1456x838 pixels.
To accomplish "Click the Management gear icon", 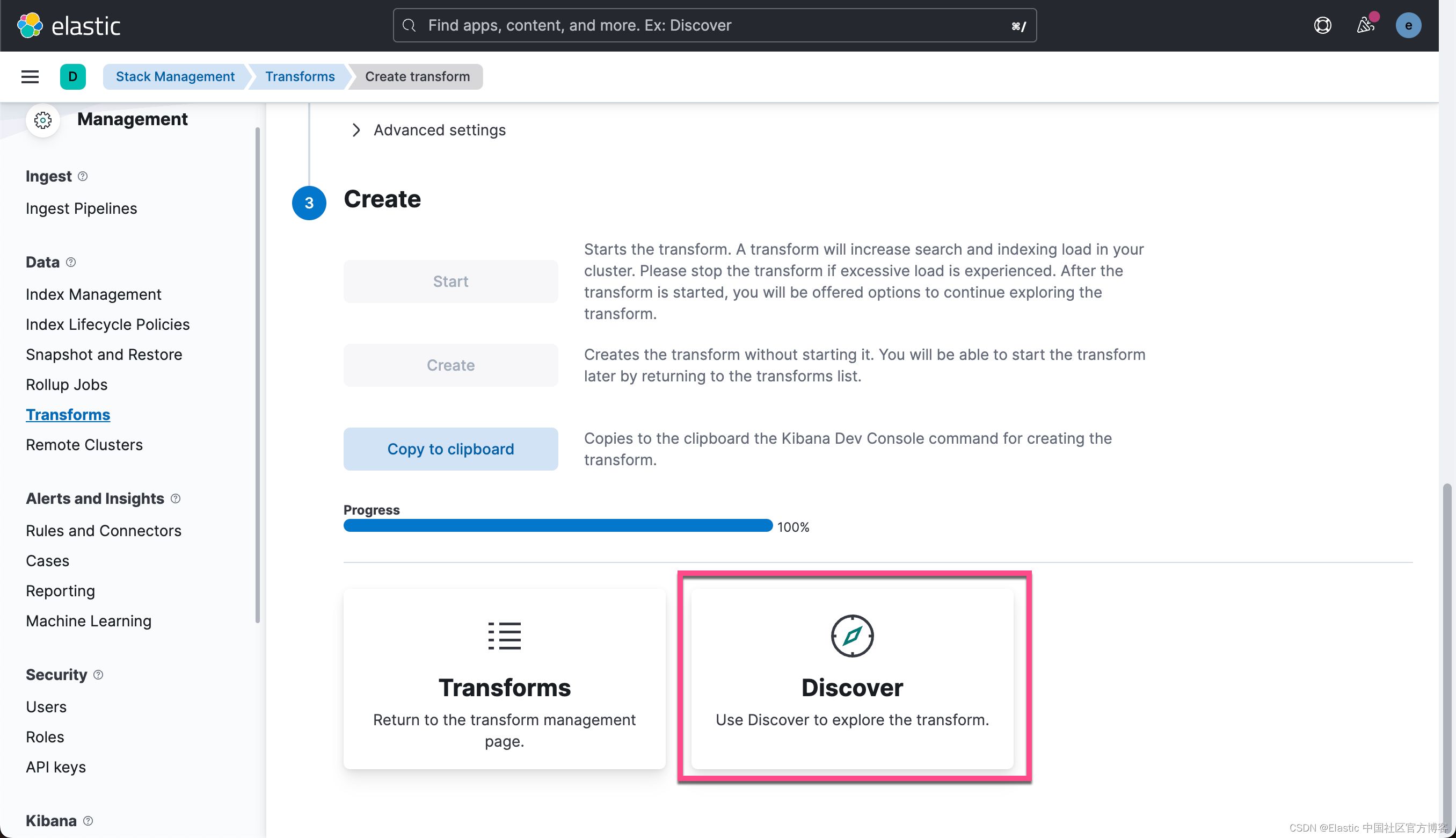I will point(42,120).
